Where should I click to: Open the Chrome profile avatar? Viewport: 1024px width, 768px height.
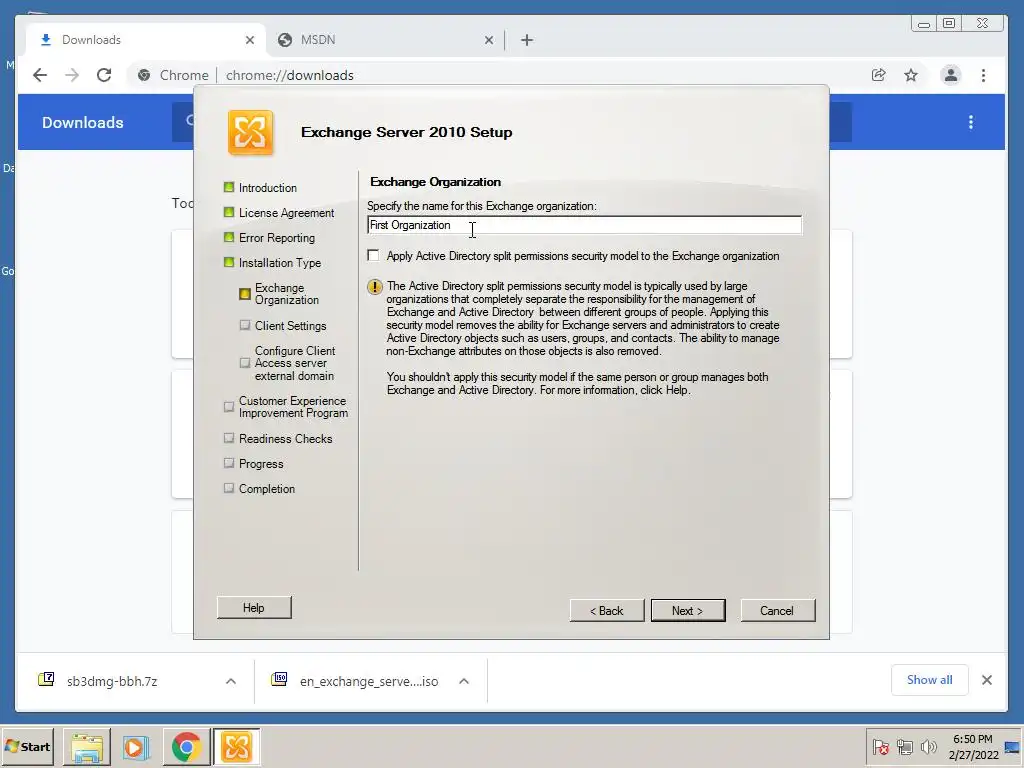[x=951, y=75]
